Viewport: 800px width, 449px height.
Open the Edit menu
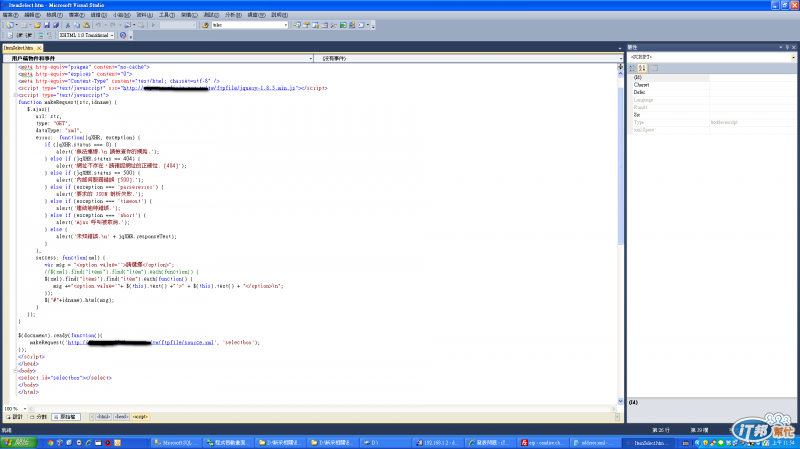tap(32, 15)
